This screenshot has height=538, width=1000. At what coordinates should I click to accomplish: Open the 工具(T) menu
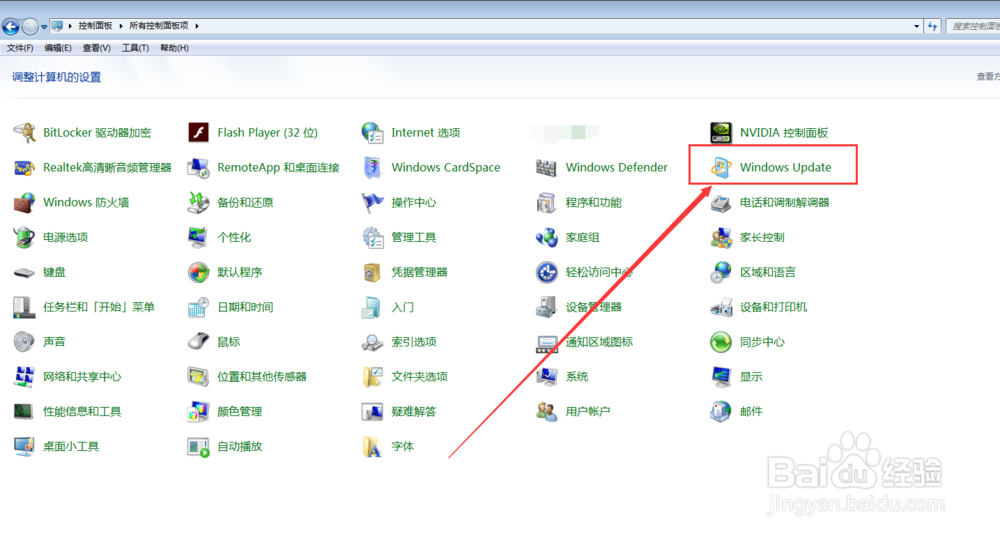(135, 48)
